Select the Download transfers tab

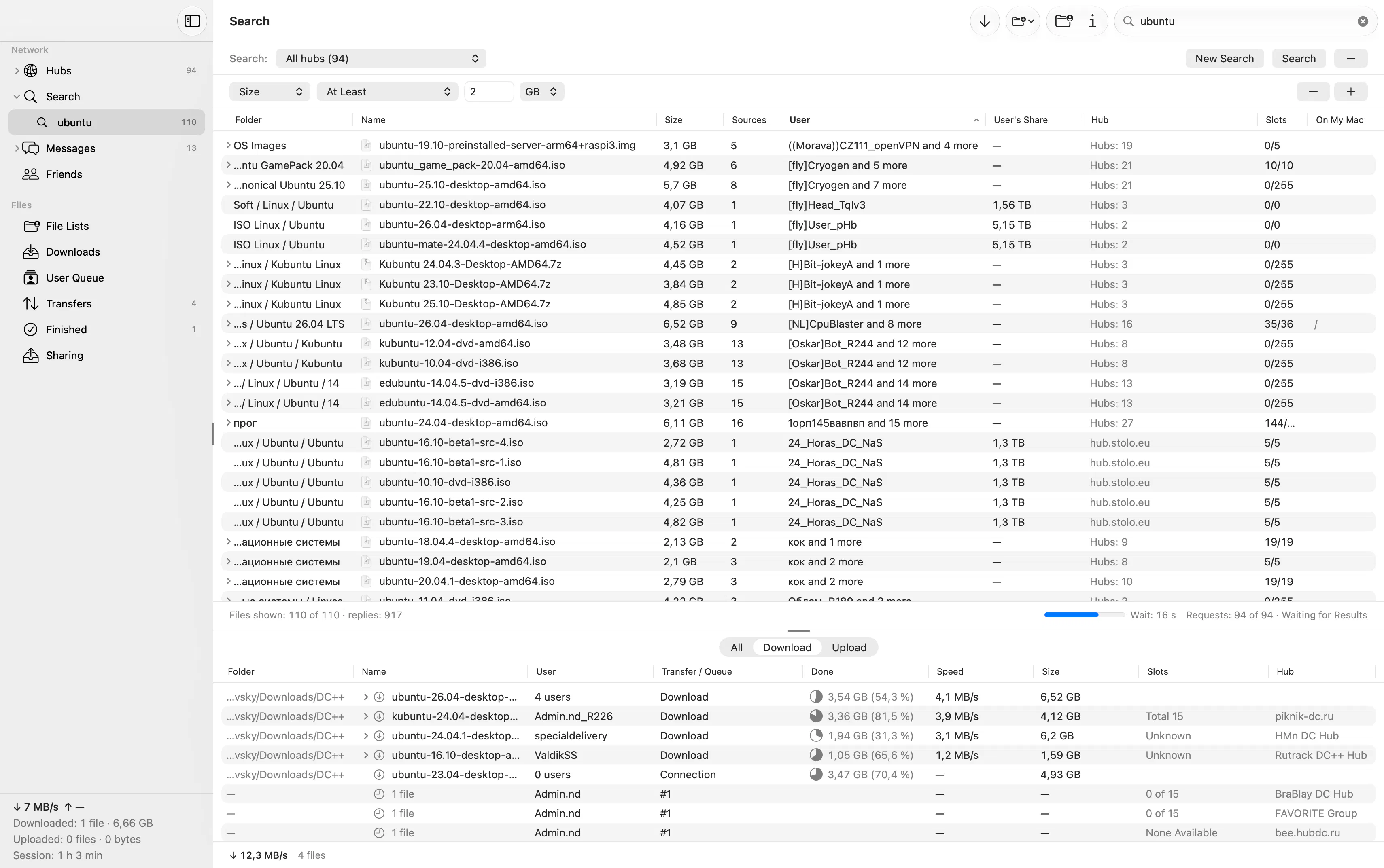787,648
